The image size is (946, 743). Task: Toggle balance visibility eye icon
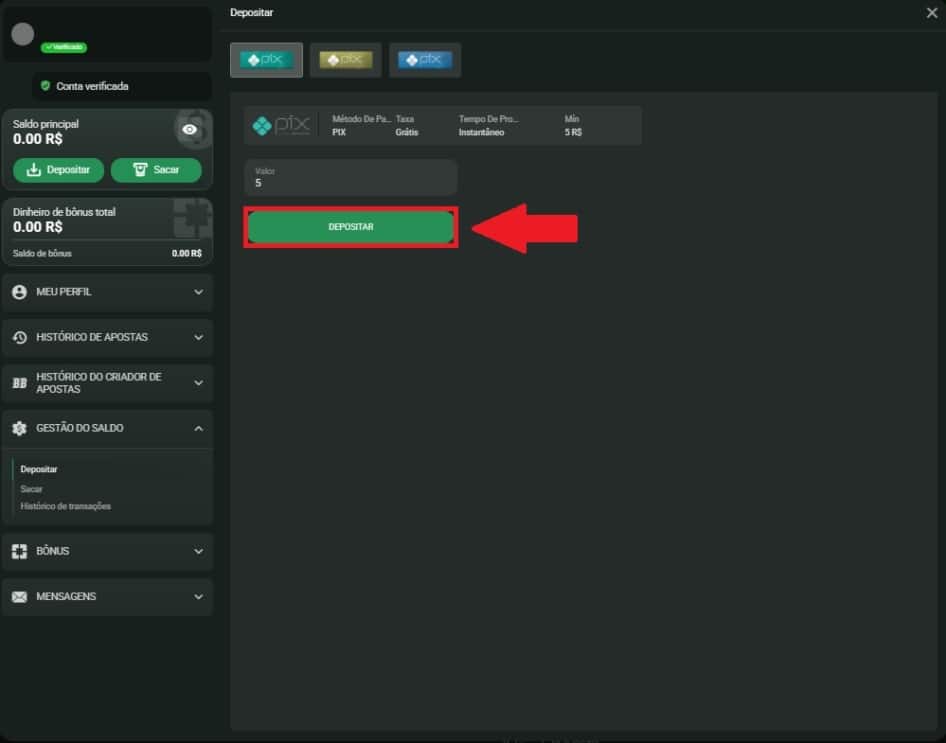(190, 130)
